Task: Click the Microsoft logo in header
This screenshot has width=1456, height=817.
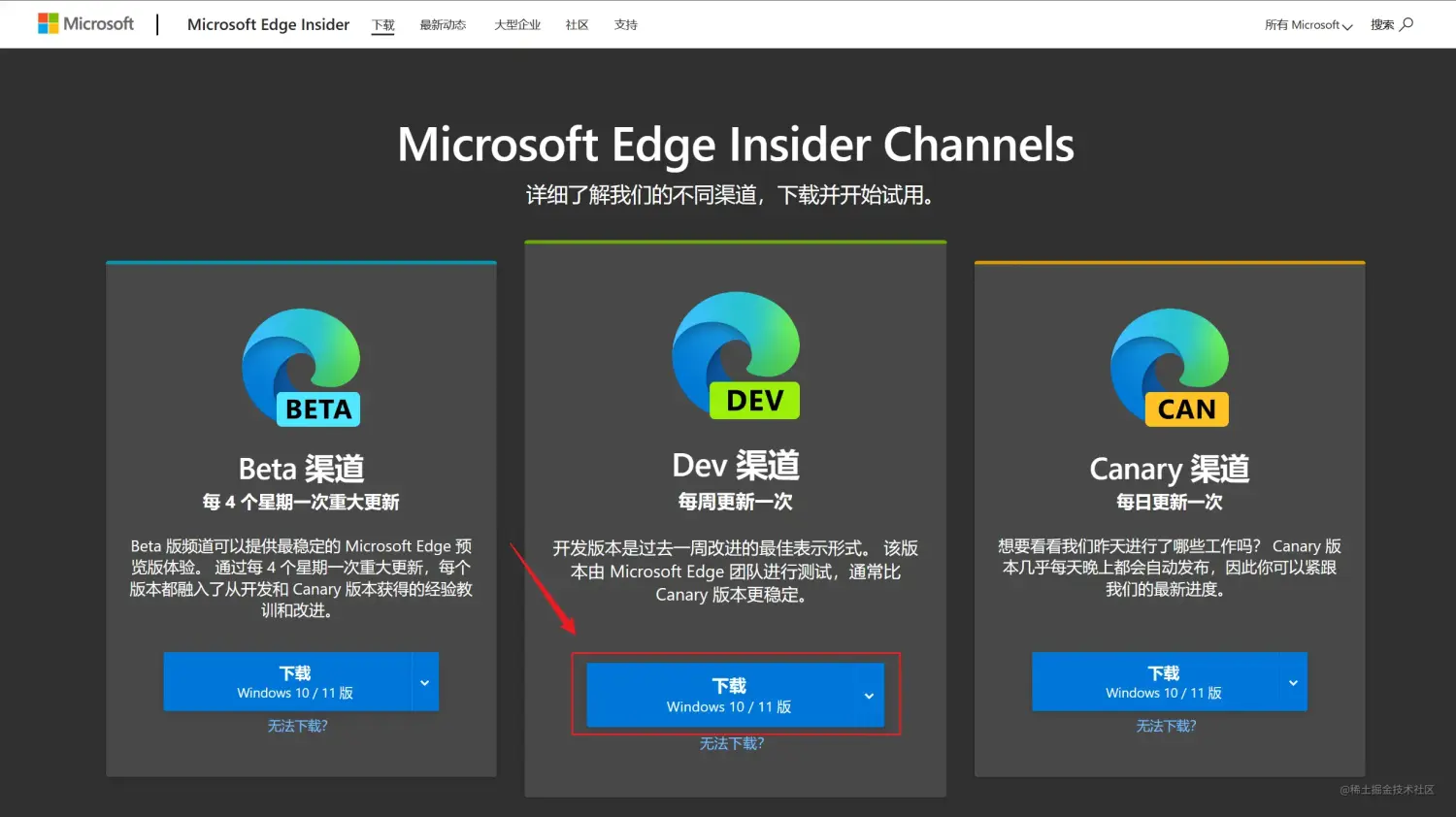Action: [85, 24]
